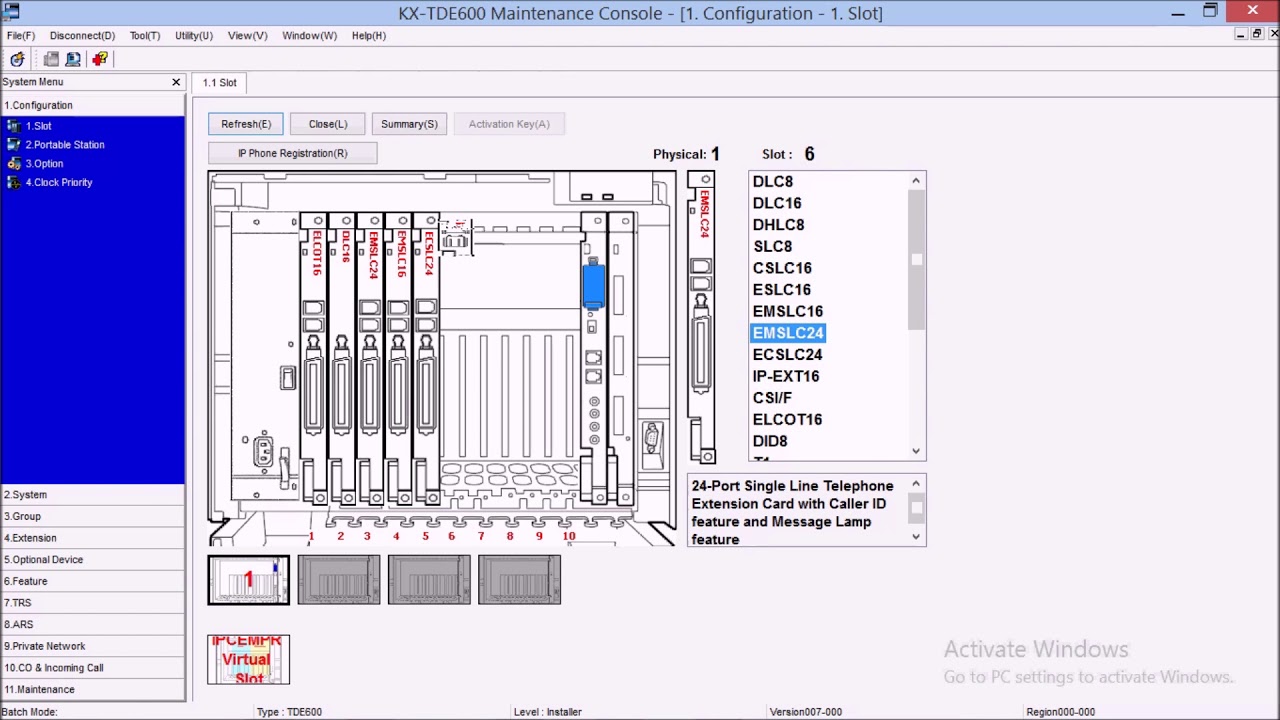Viewport: 1280px width, 720px height.
Task: Click the Refresh(E) button
Action: click(246, 124)
